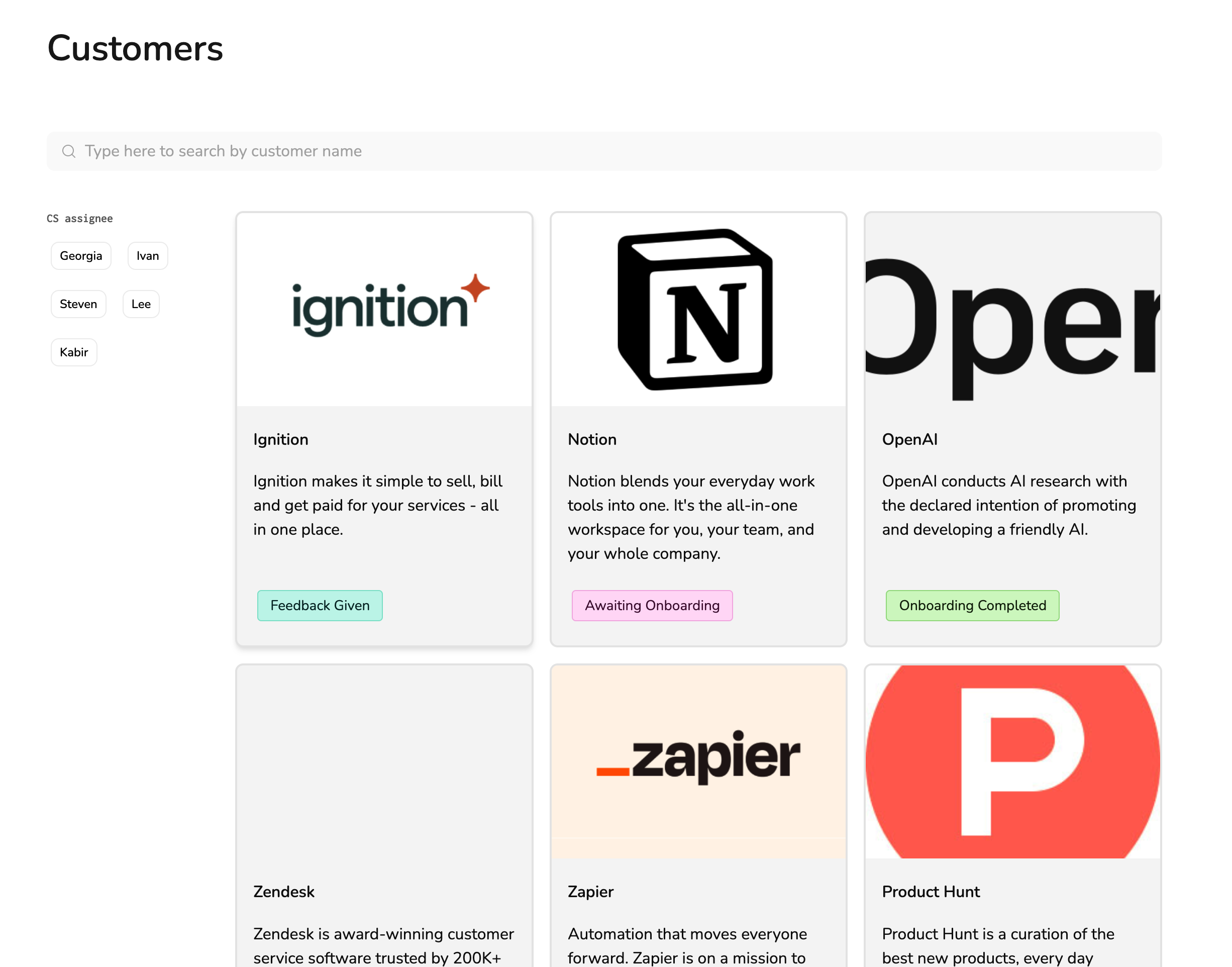This screenshot has height=967, width=1232.
Task: Toggle the Steven assignee filter
Action: [79, 304]
